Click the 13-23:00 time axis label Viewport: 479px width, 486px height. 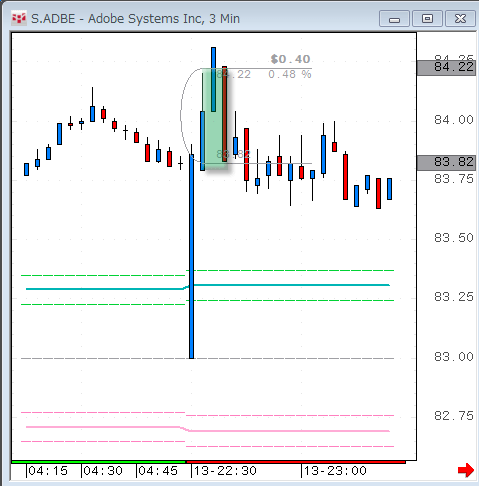pyautogui.click(x=335, y=471)
